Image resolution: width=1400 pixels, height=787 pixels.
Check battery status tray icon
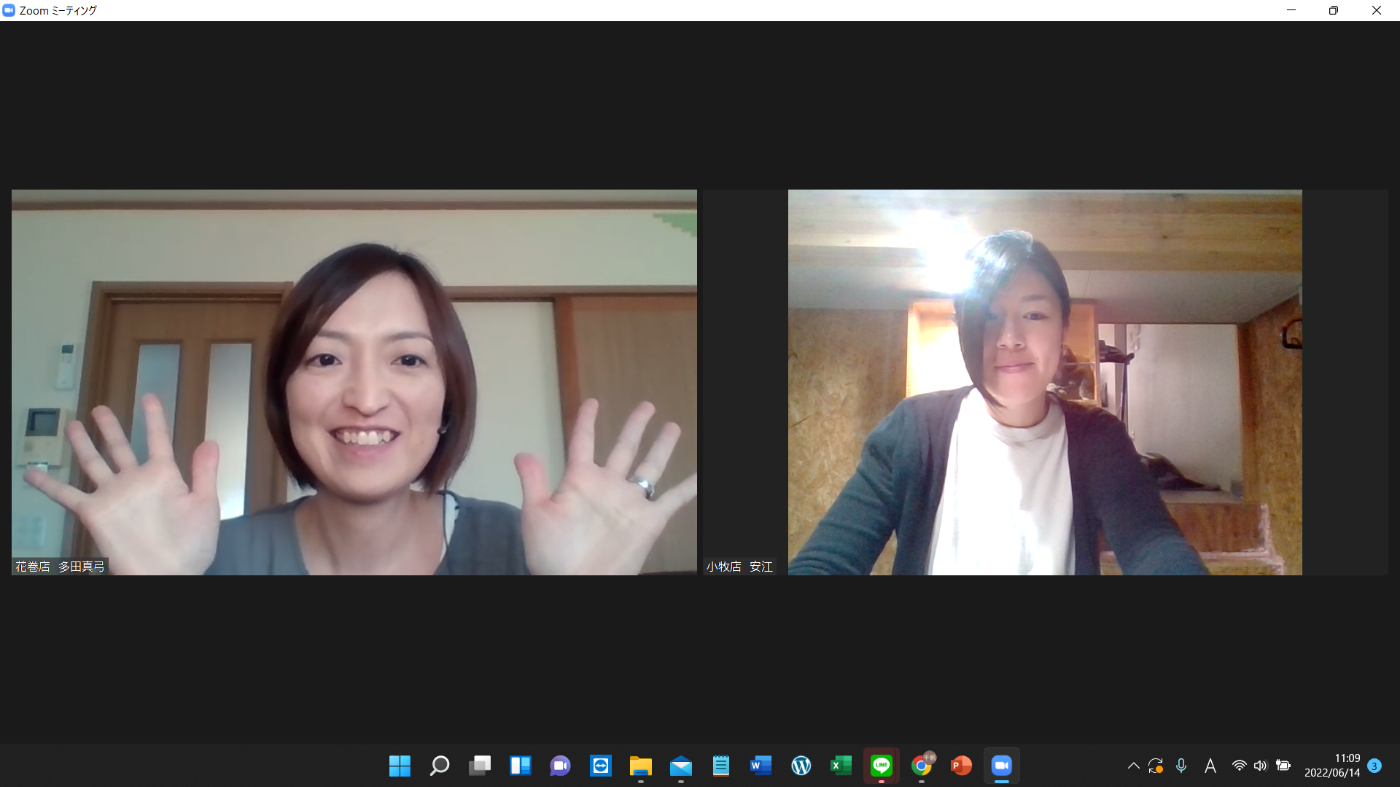tap(1283, 766)
